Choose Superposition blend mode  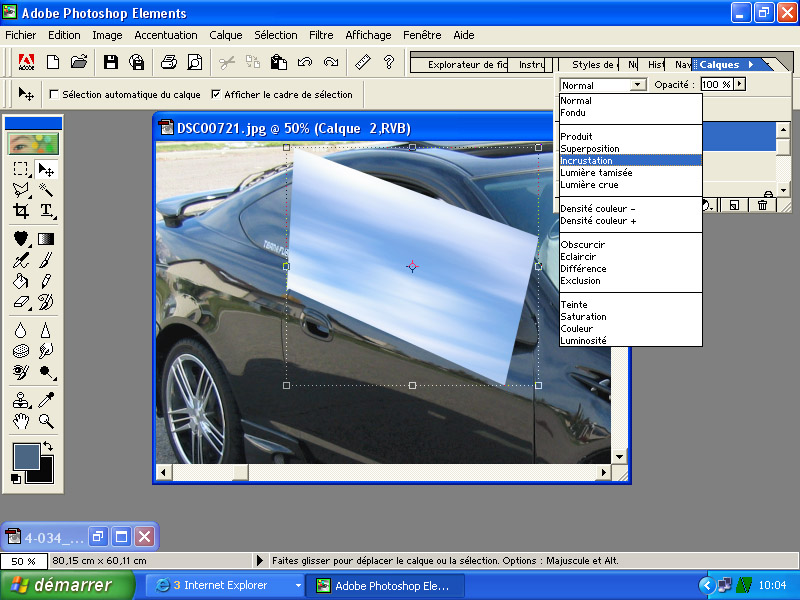click(631, 149)
